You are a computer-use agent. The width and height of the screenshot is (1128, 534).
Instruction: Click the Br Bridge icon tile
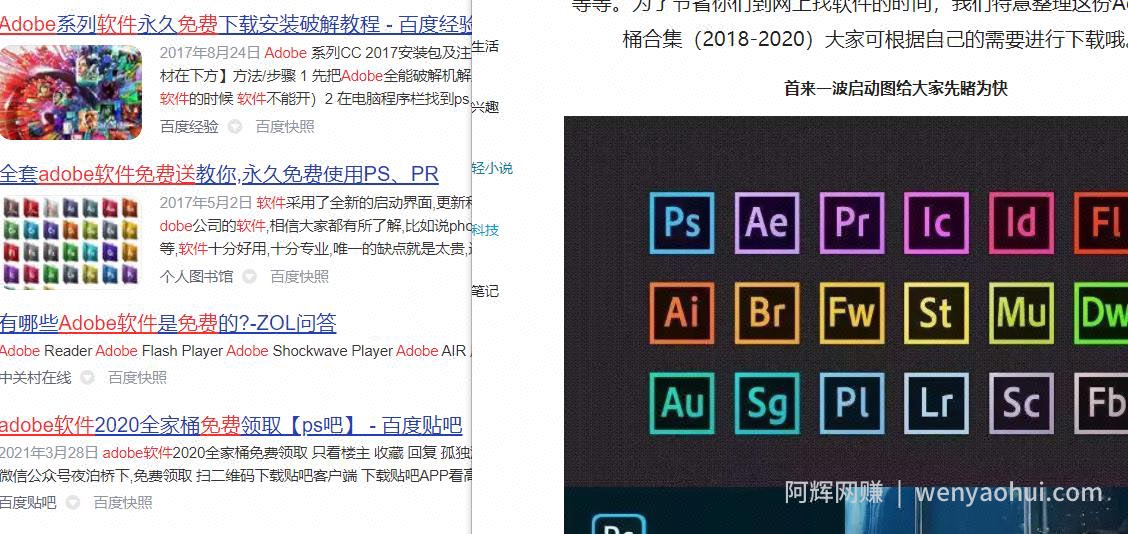(767, 312)
